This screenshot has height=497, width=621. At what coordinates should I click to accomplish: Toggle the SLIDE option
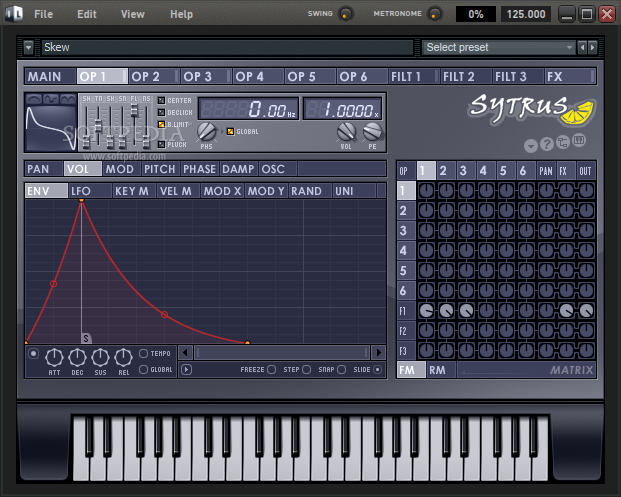pos(377,369)
